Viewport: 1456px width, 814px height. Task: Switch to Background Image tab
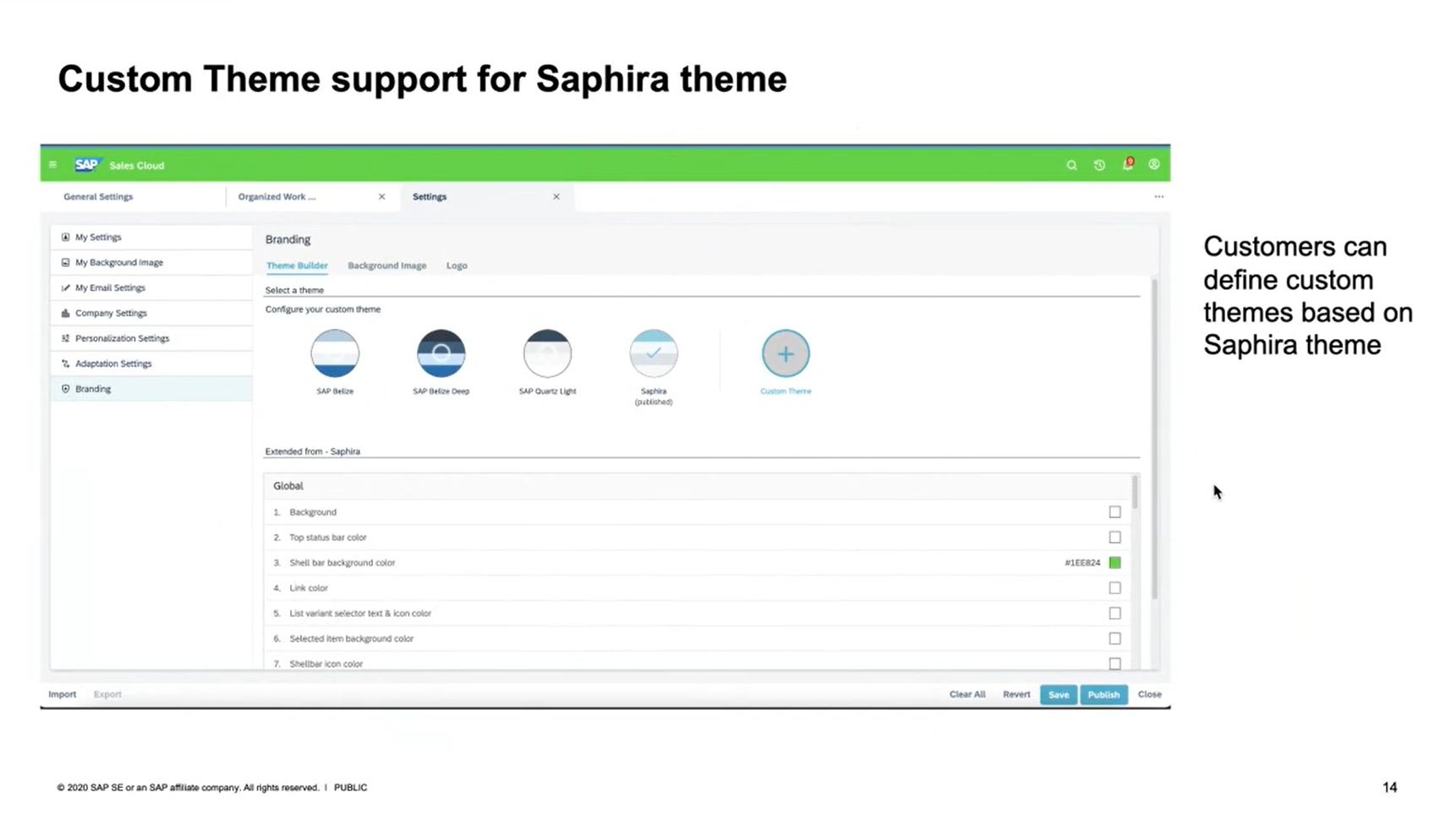(386, 265)
